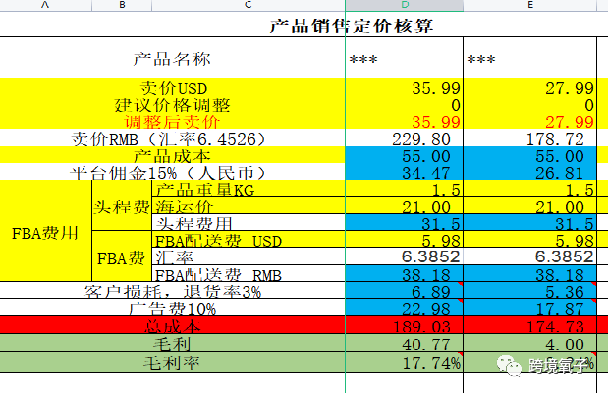608x394 pixels.
Task: Select the 174.73 total cost cell
Action: click(530, 325)
